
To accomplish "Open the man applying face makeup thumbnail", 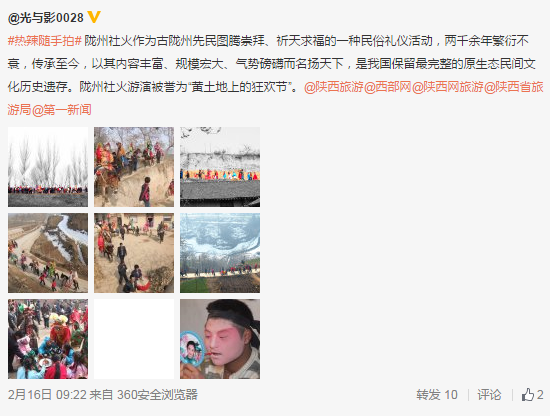I will click(220, 339).
